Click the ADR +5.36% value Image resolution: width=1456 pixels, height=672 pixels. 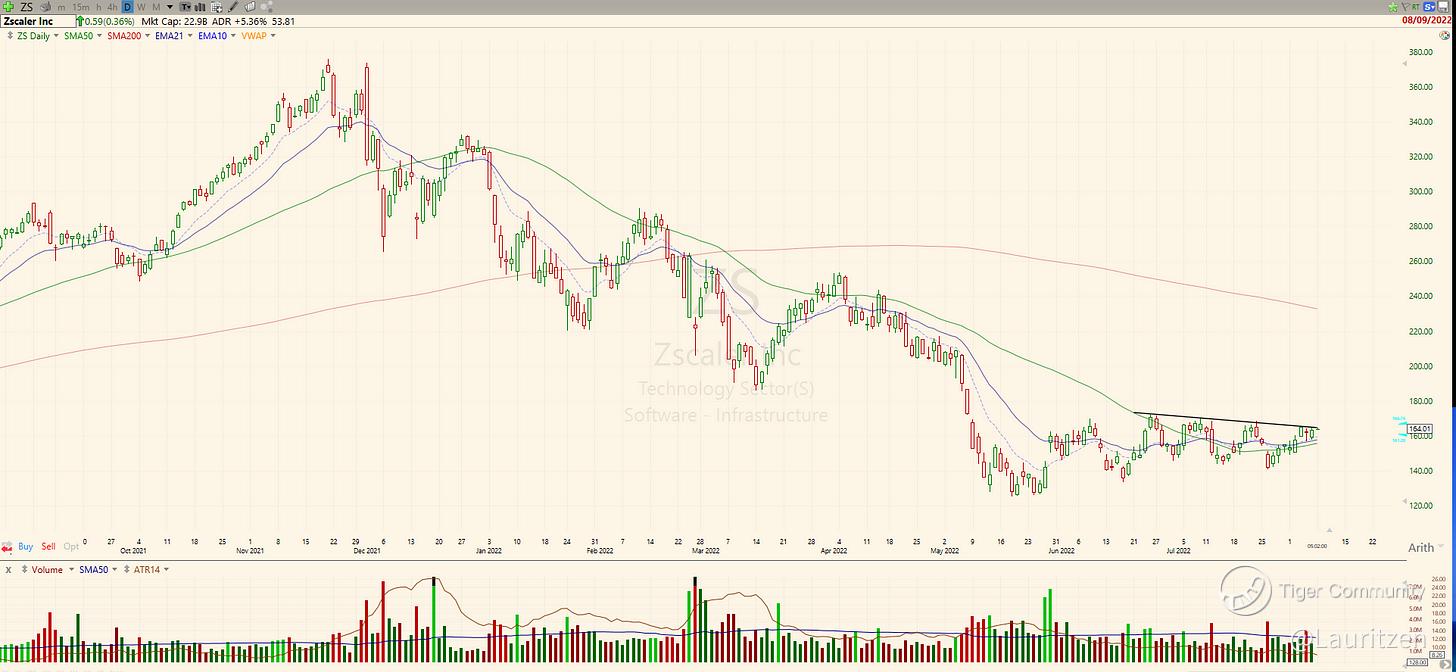click(x=239, y=21)
